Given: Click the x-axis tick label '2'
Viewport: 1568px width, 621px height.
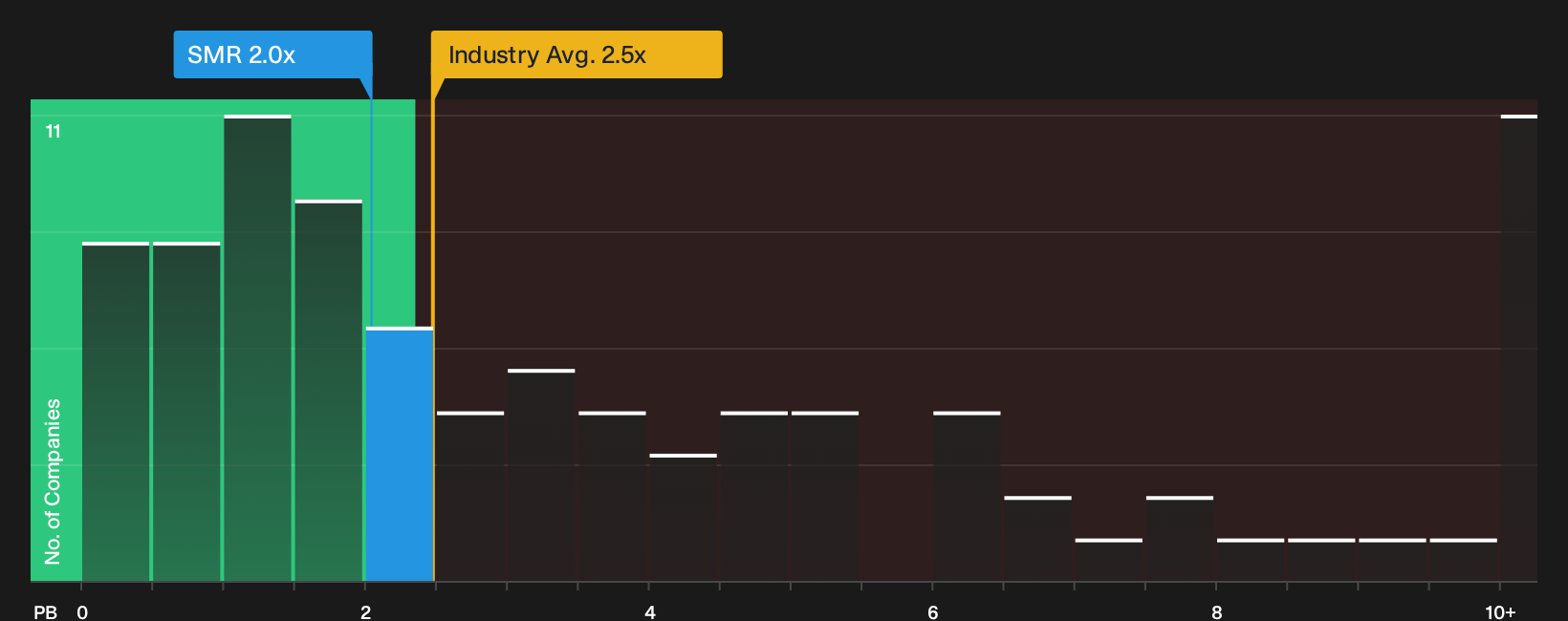Looking at the screenshot, I should pos(365,612).
